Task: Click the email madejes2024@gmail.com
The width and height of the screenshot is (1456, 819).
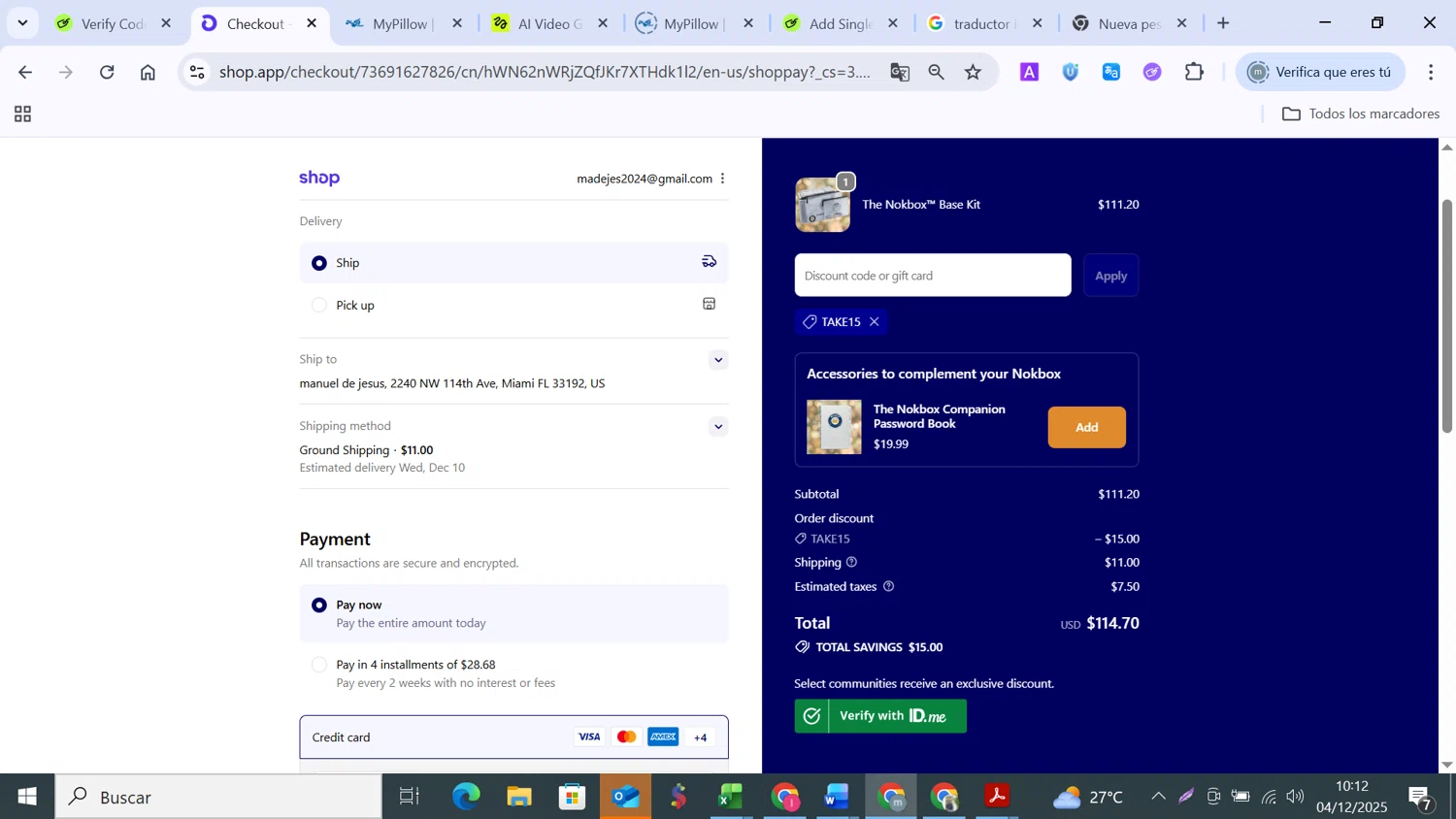Action: [645, 179]
